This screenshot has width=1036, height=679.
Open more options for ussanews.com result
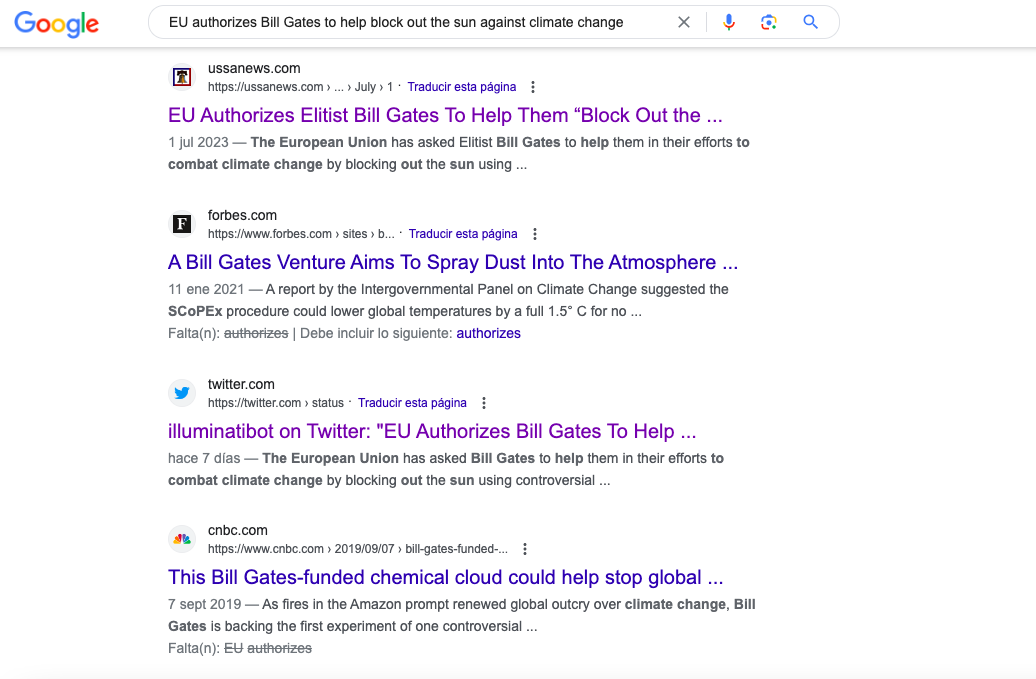tap(533, 87)
